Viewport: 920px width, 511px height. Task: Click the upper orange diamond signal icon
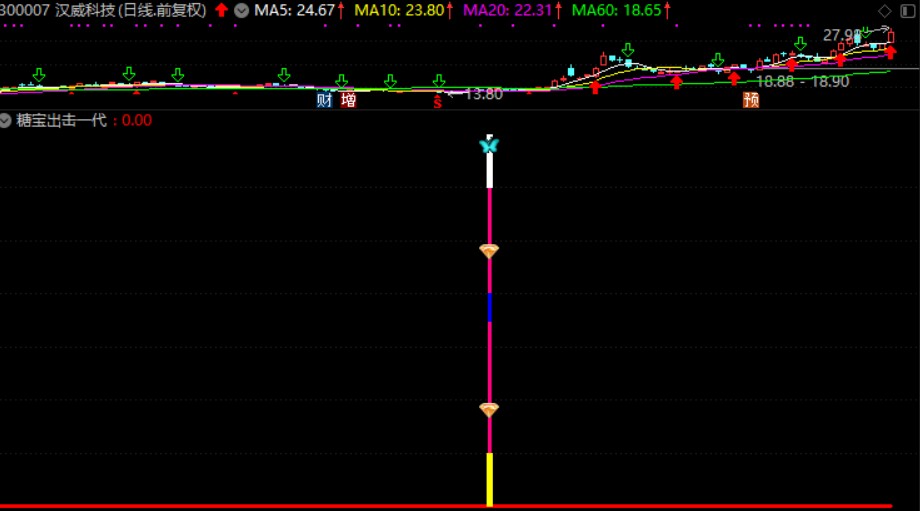coord(489,251)
